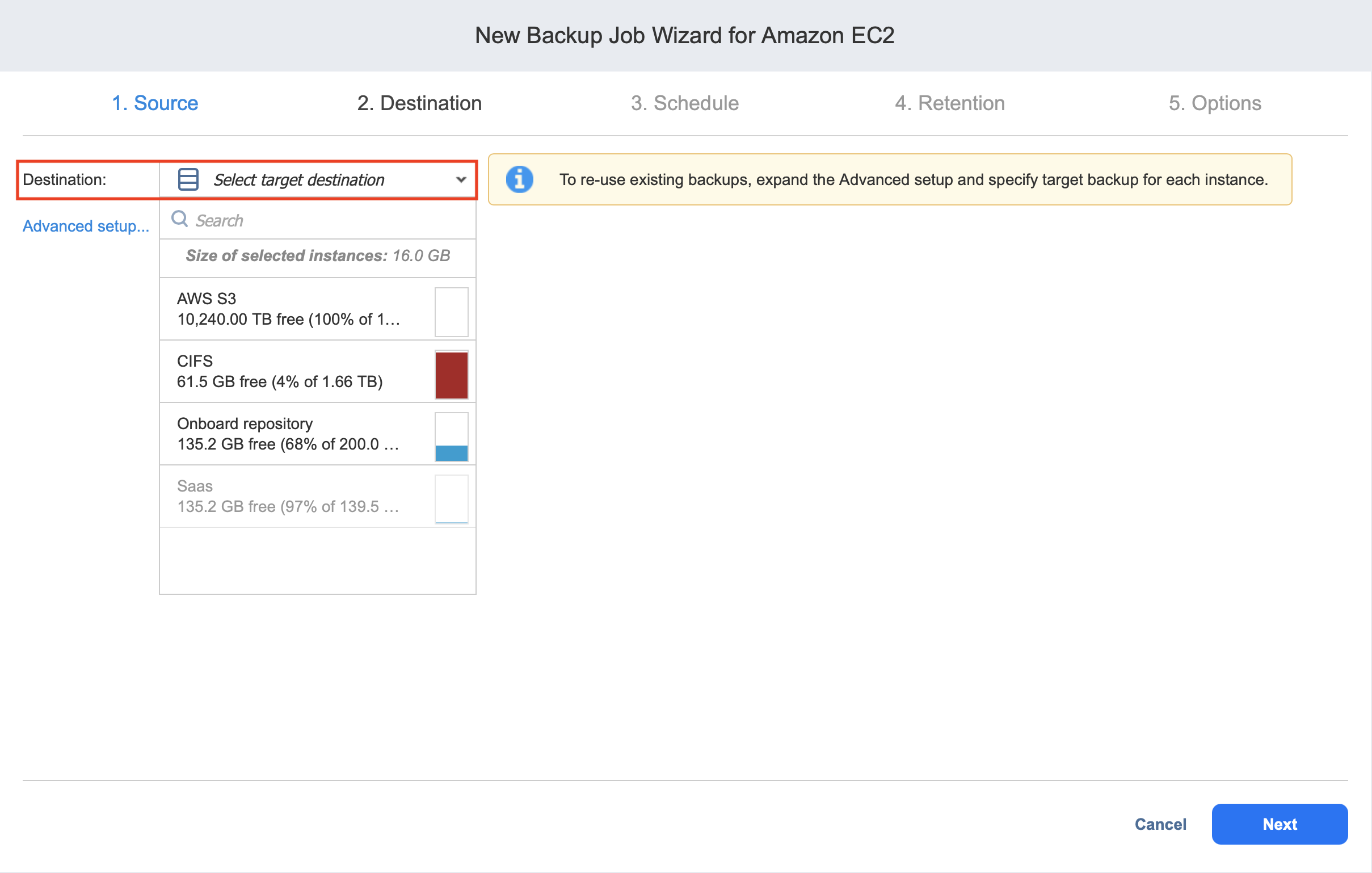
Task: Click the blue info icon
Action: click(x=519, y=179)
